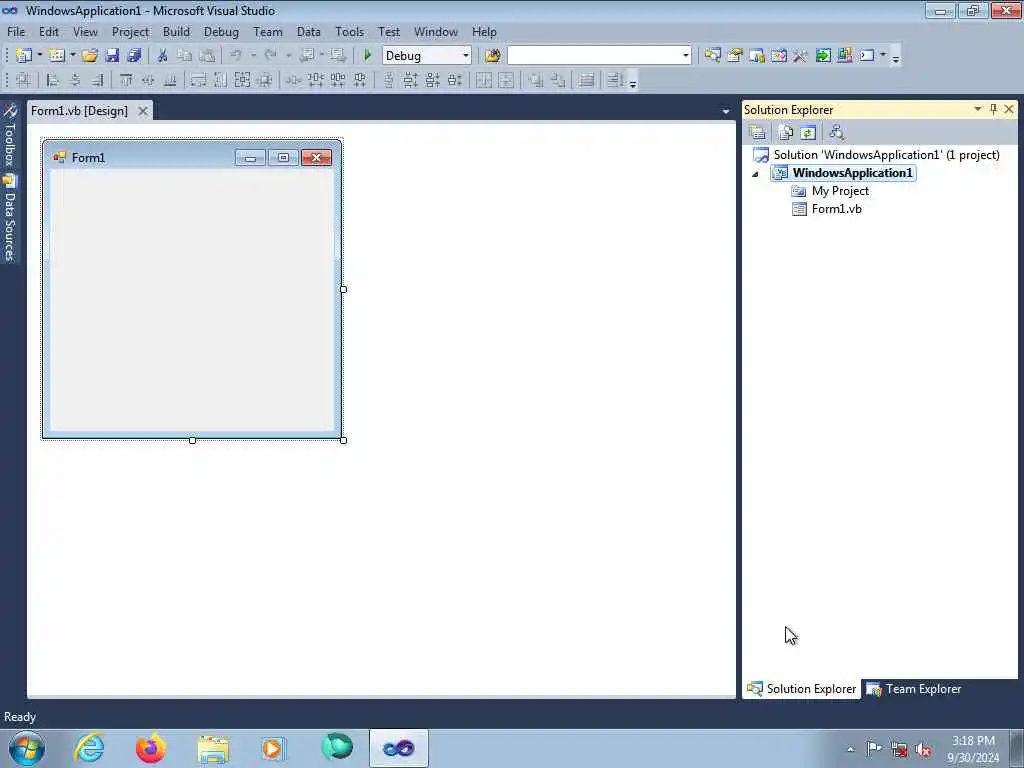
Task: Start debugging with the green play icon
Action: pyautogui.click(x=368, y=56)
